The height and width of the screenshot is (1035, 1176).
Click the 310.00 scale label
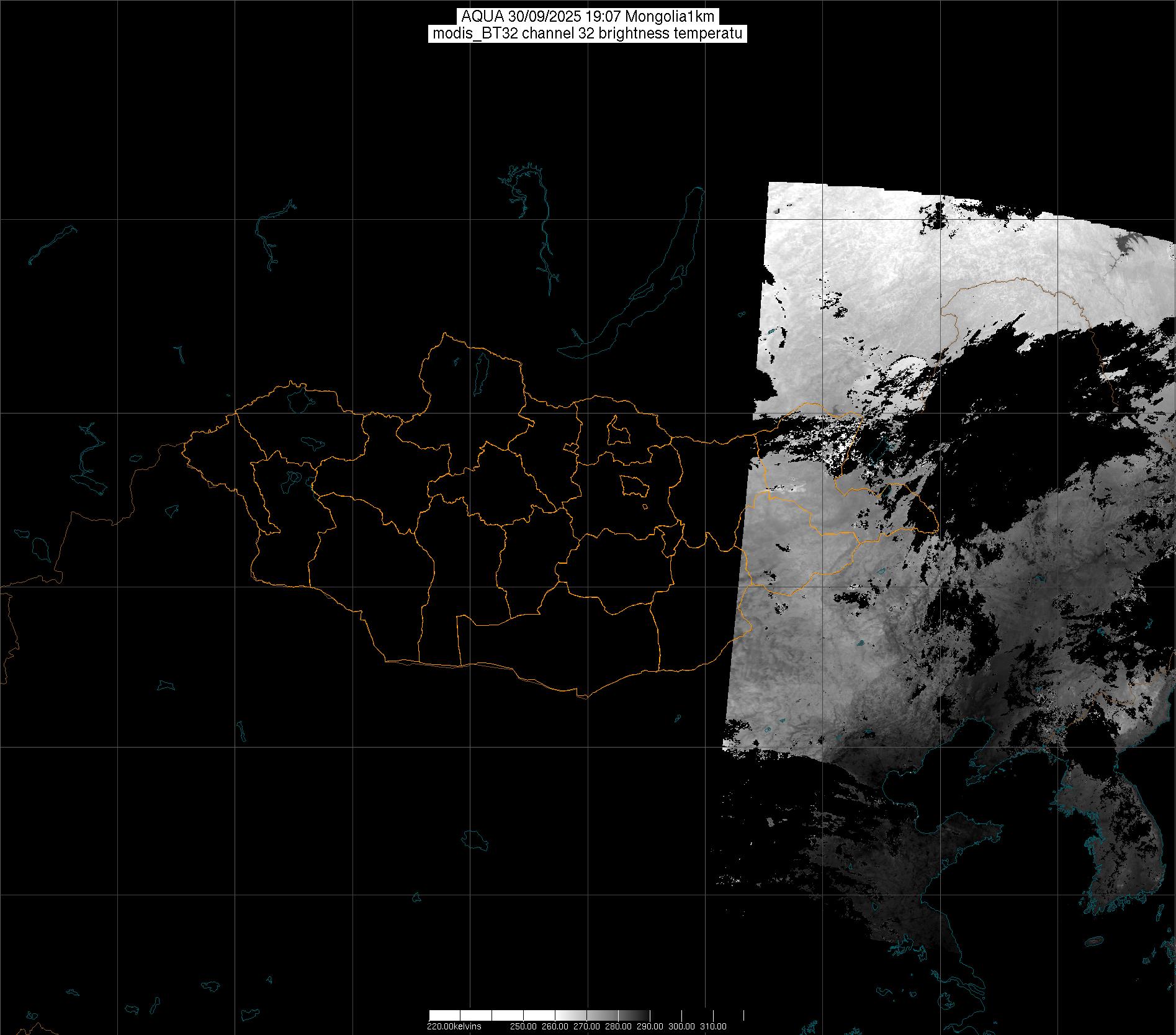[x=713, y=1026]
